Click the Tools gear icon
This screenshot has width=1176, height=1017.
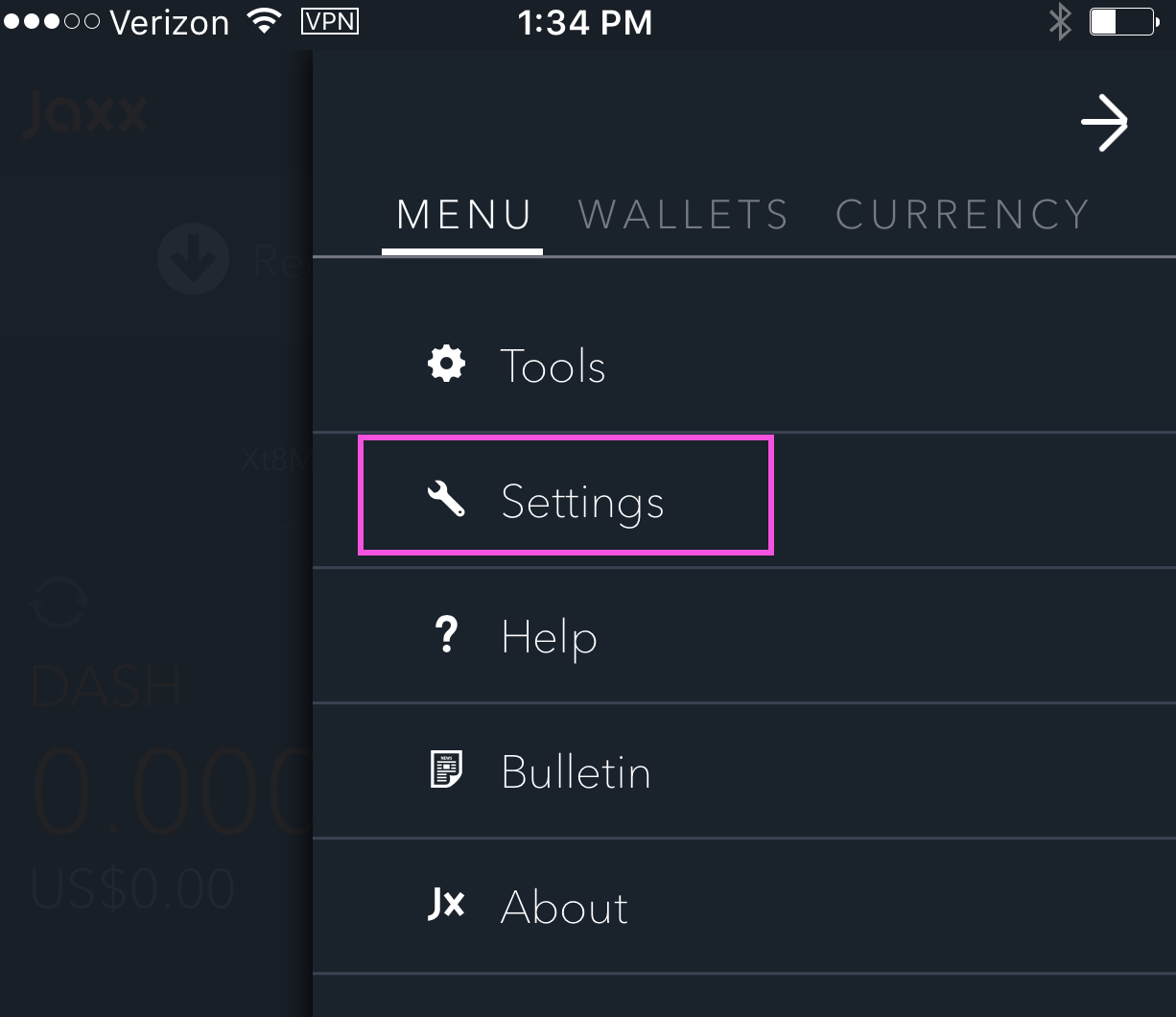(x=446, y=365)
